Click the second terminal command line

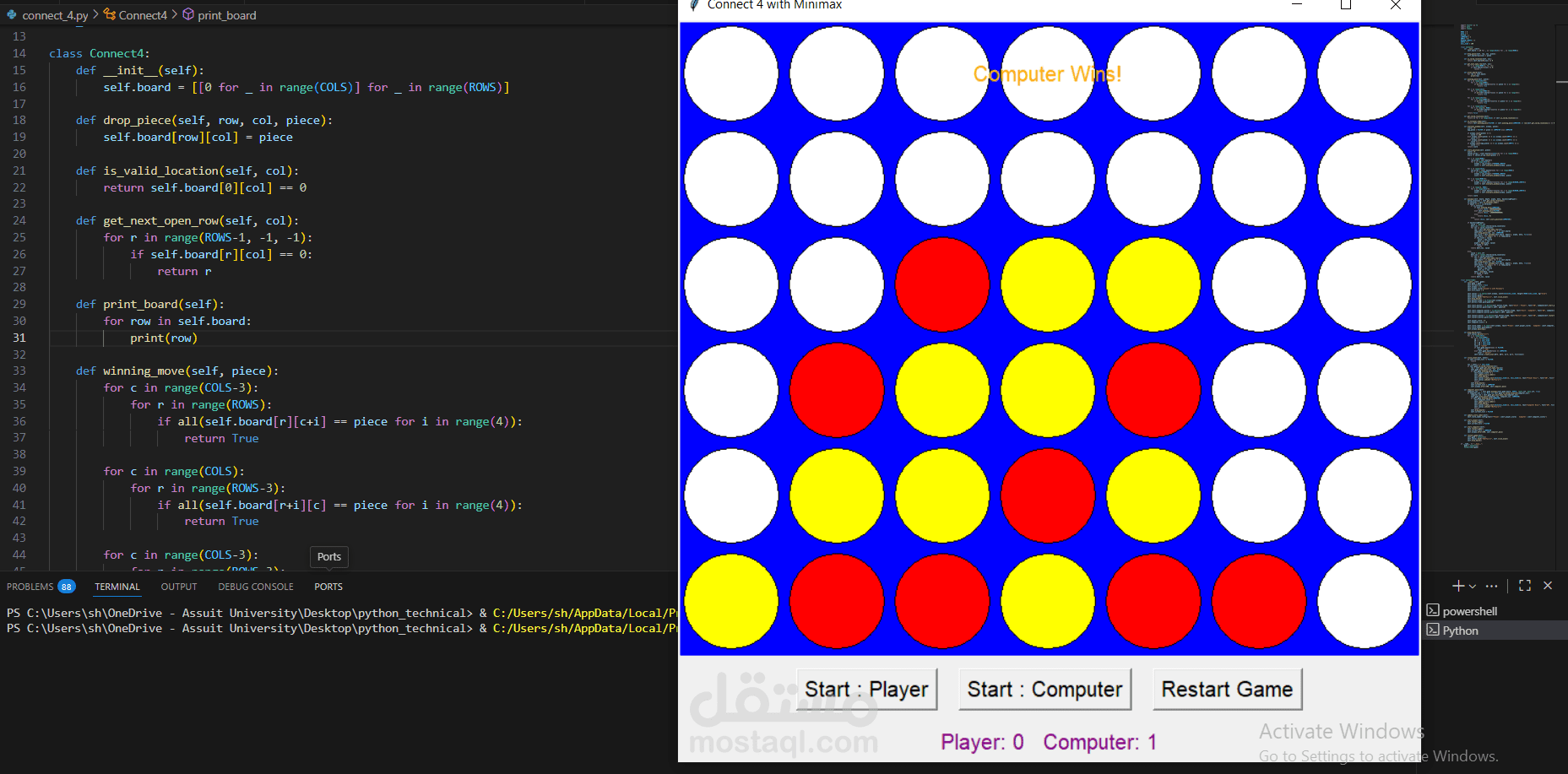tap(342, 628)
